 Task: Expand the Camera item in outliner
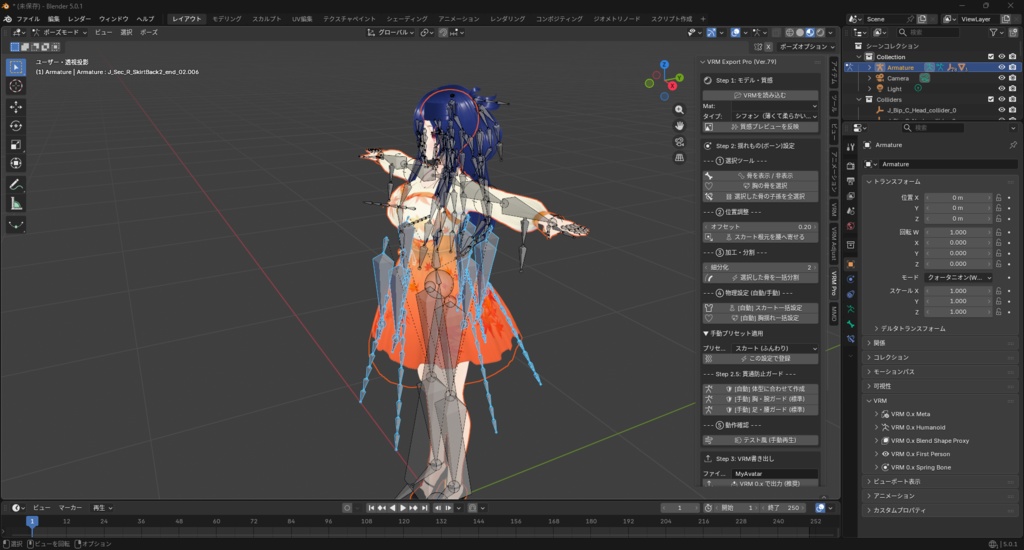point(869,78)
